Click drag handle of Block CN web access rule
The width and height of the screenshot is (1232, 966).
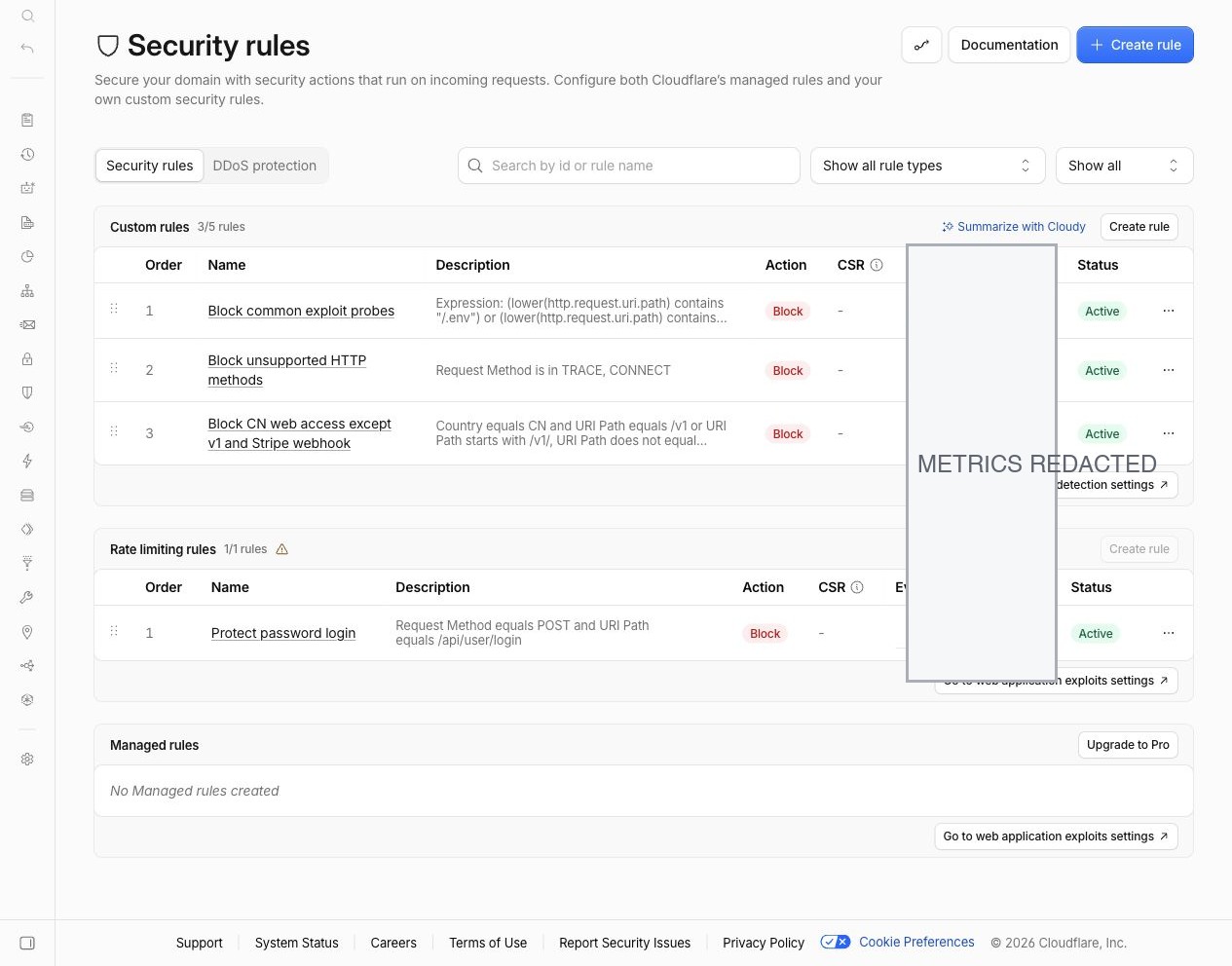[x=114, y=431]
